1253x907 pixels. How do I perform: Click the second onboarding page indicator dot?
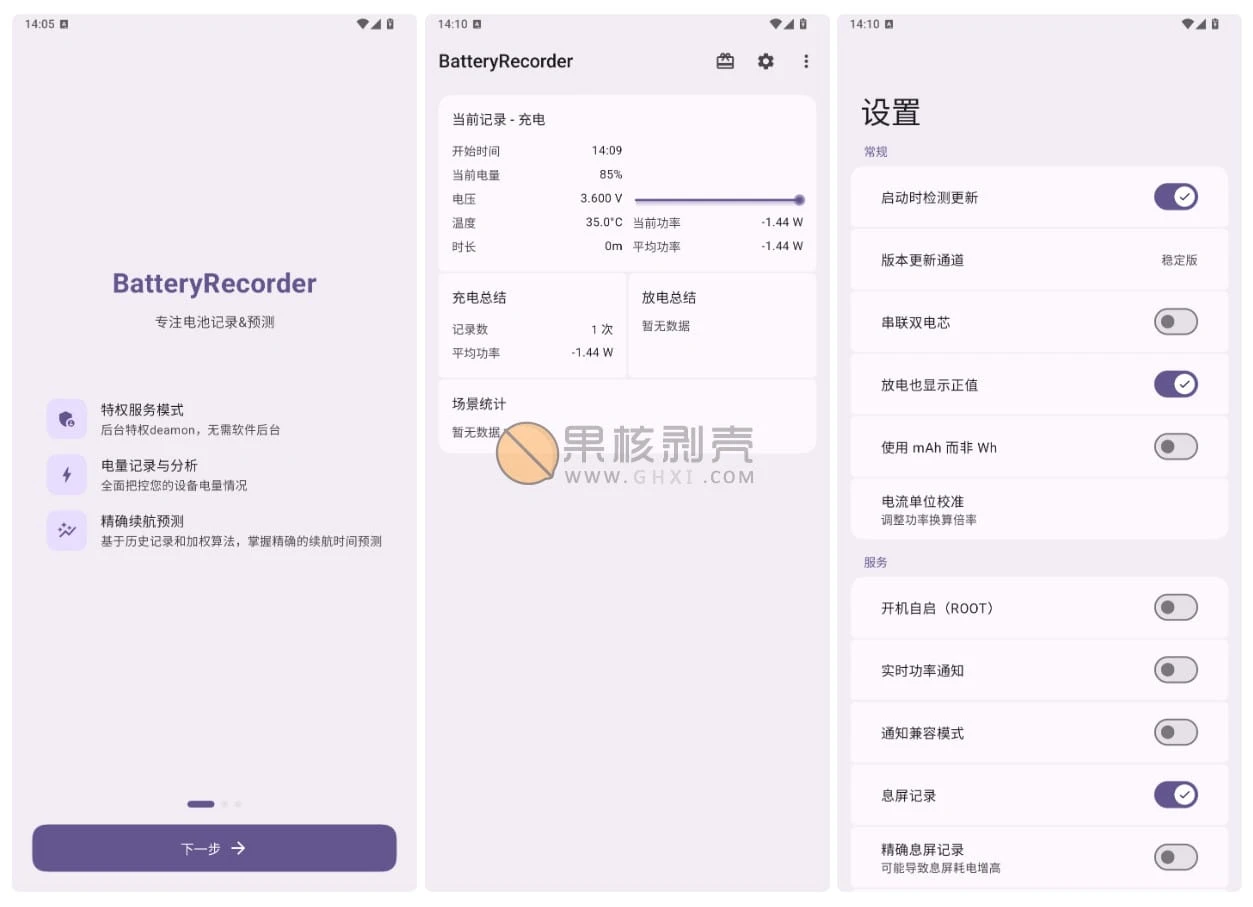pyautogui.click(x=225, y=804)
